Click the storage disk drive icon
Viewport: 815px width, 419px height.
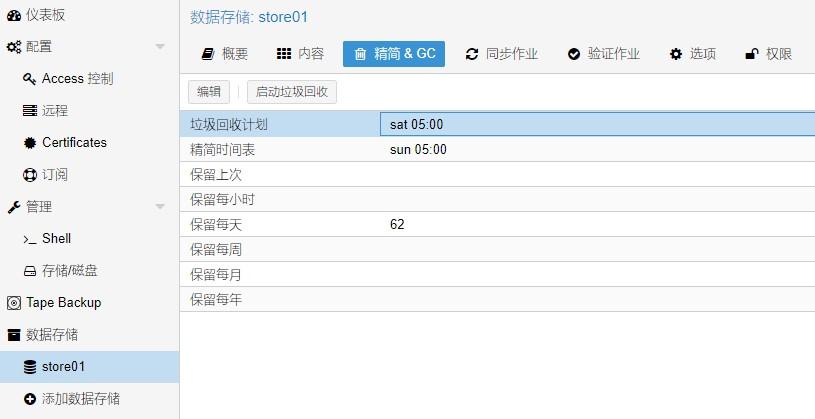pos(30,271)
